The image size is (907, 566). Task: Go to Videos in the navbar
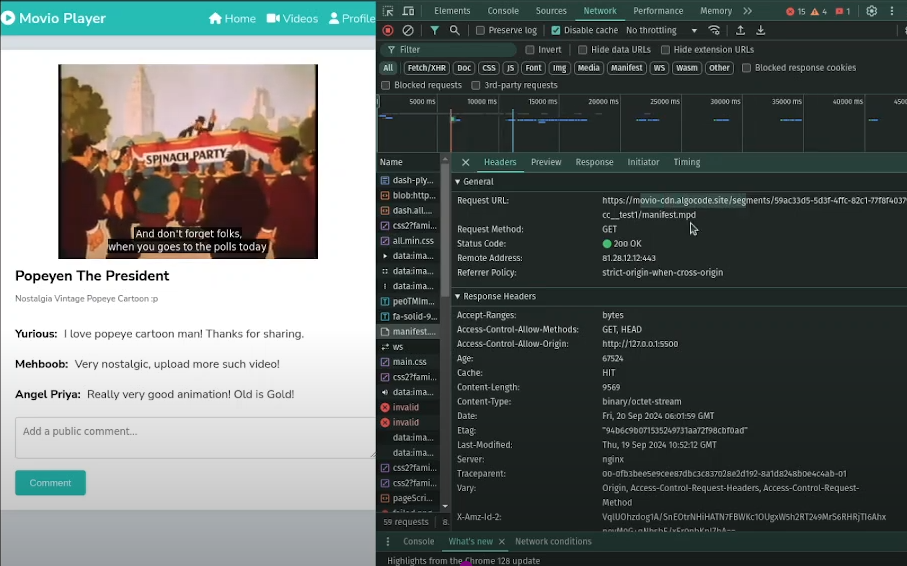coord(292,18)
